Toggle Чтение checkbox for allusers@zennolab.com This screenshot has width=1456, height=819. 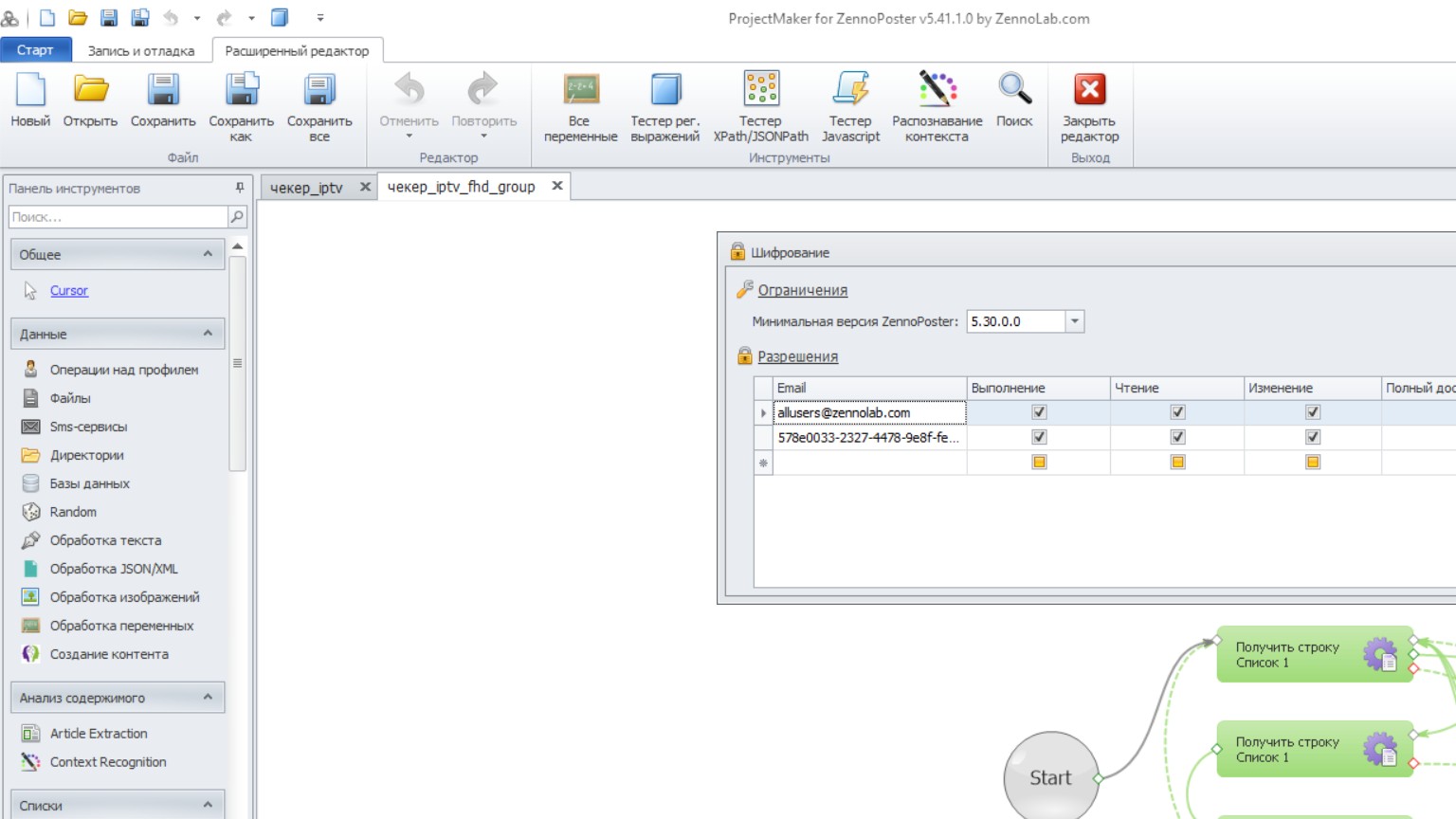tap(1177, 412)
